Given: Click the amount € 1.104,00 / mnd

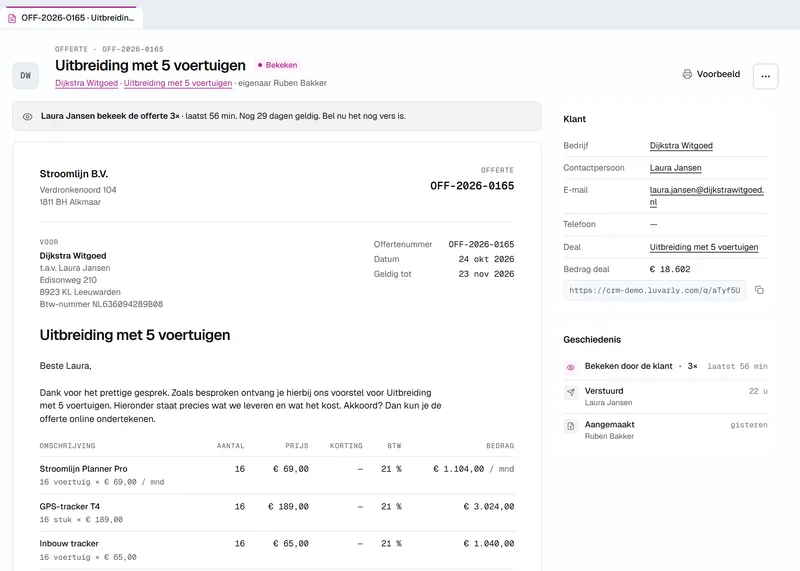Looking at the screenshot, I should (x=473, y=469).
